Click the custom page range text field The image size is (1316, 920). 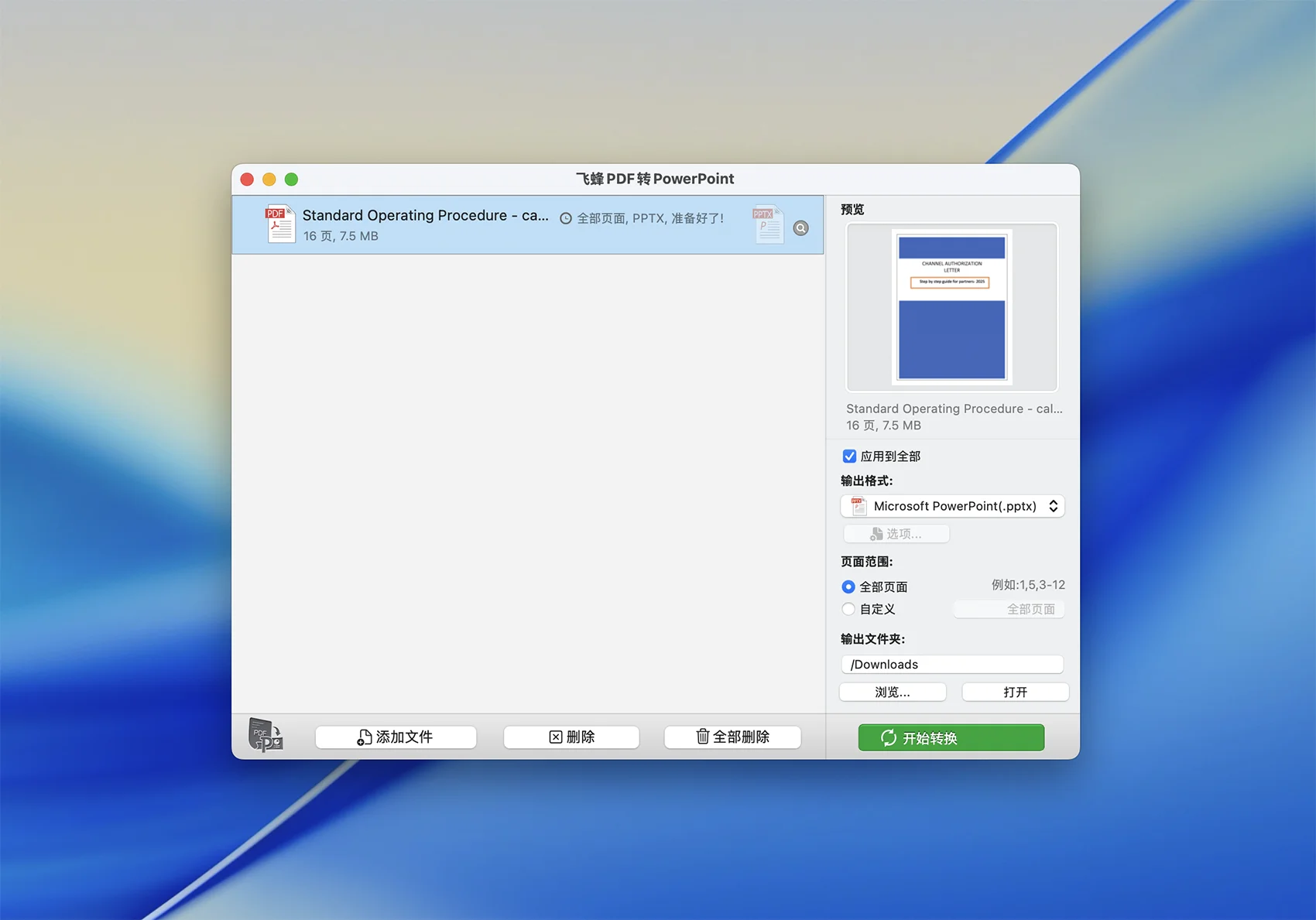point(1009,610)
